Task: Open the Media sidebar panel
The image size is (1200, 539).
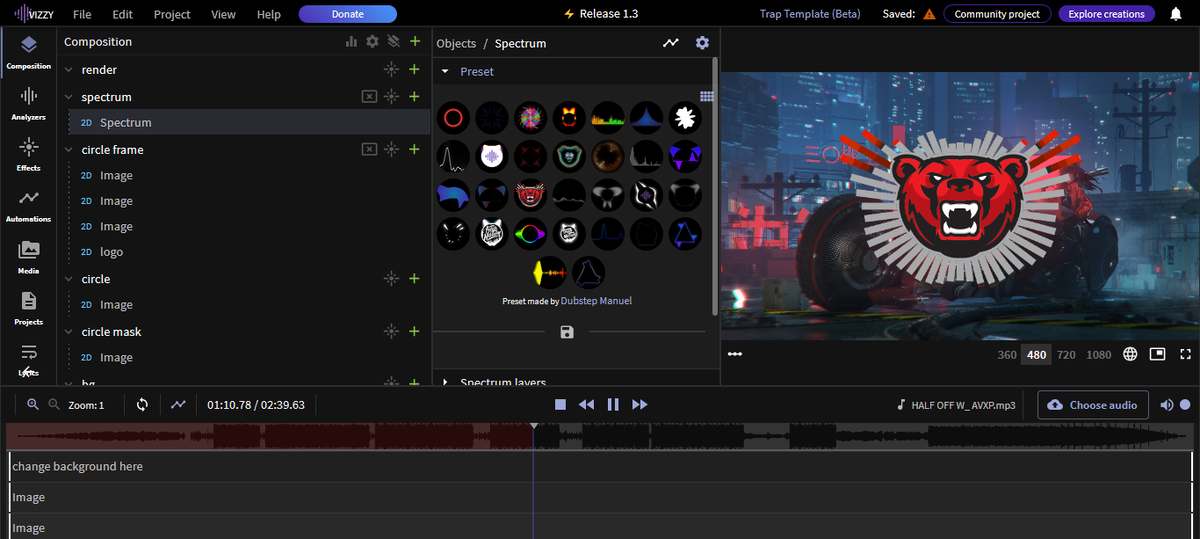Action: pyautogui.click(x=28, y=257)
